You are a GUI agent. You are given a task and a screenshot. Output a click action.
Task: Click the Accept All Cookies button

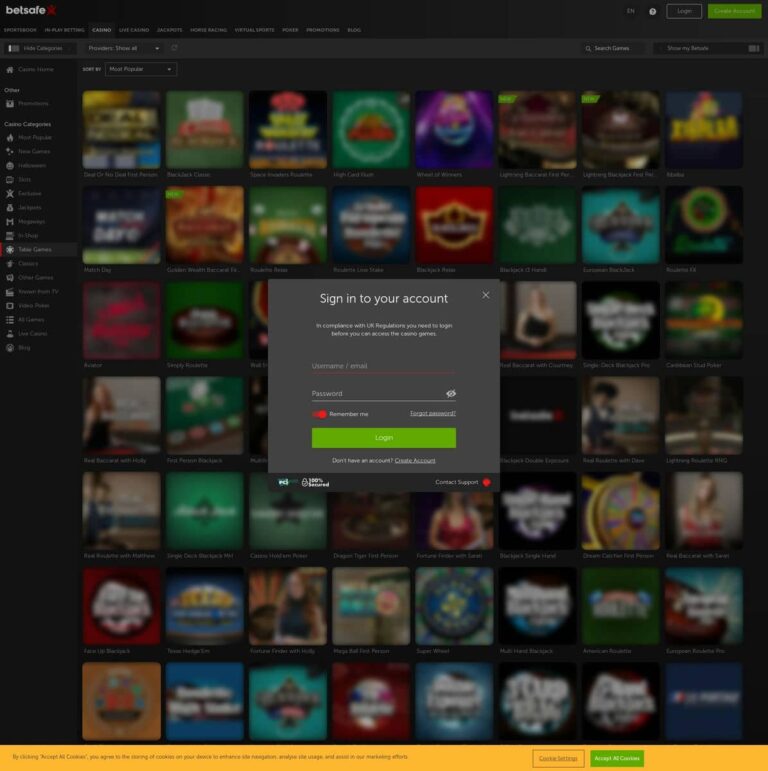pos(617,758)
